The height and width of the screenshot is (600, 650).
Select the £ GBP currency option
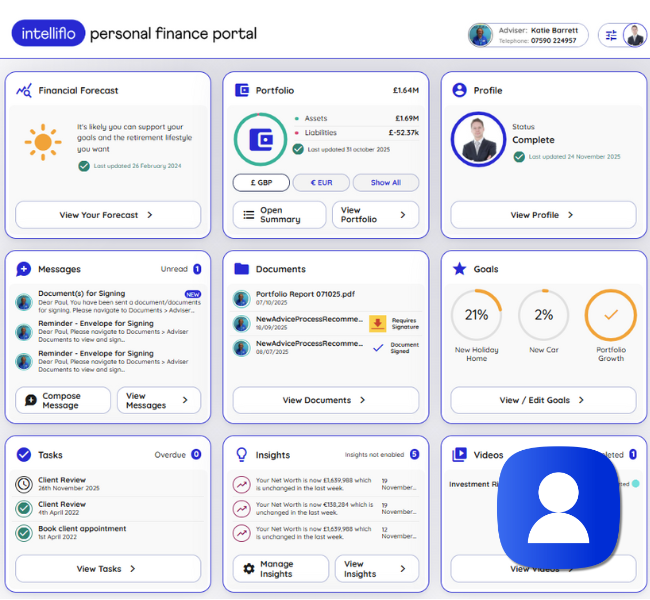[x=261, y=183]
